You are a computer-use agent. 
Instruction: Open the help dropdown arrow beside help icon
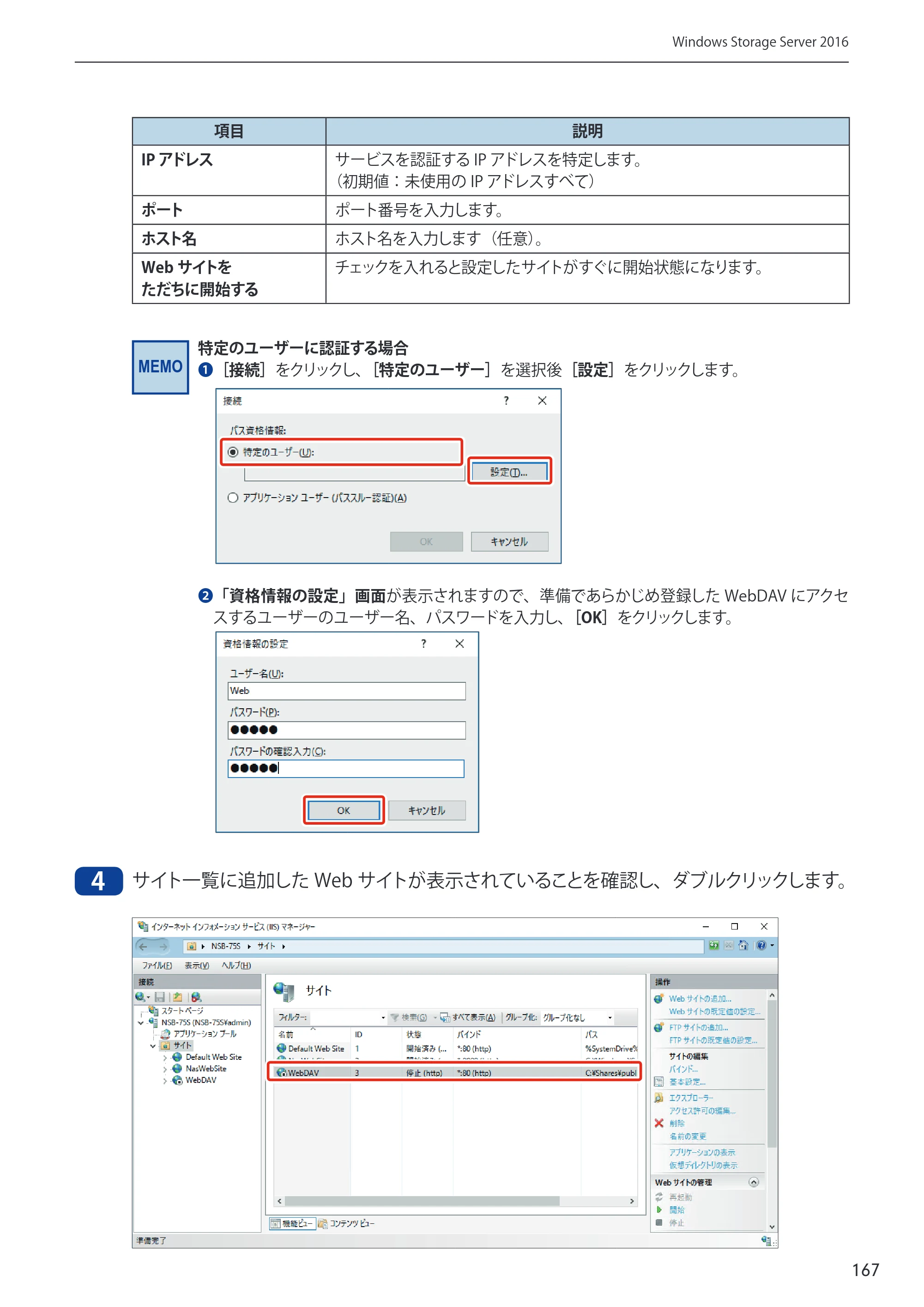point(772,946)
